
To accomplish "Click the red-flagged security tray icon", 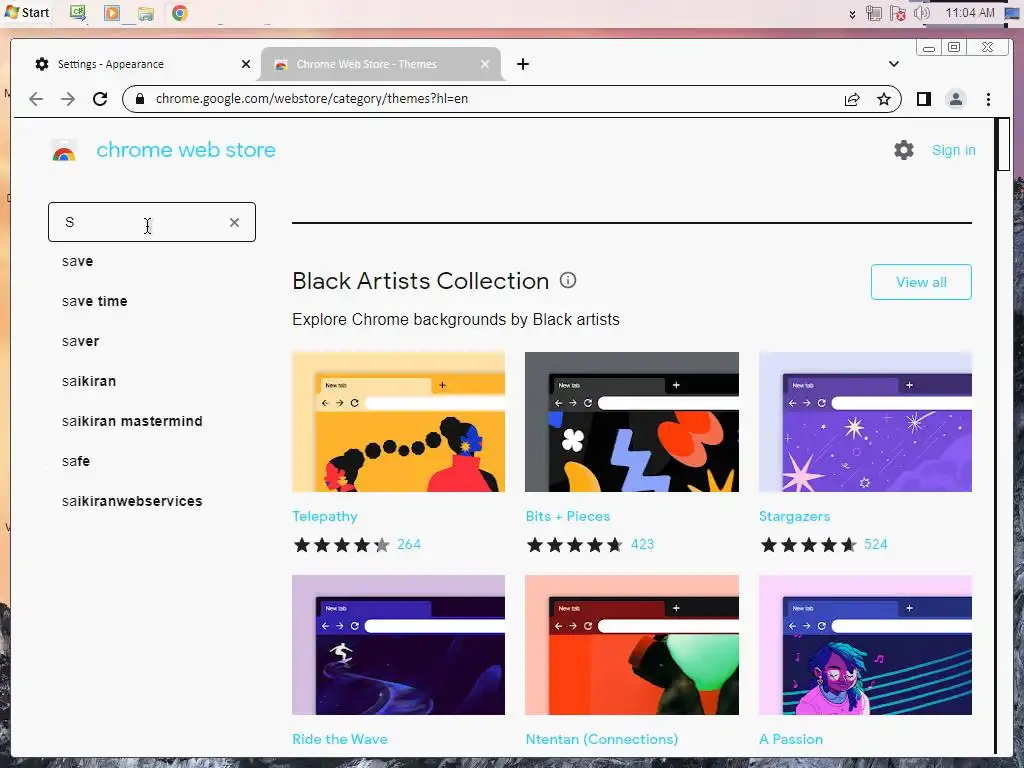I will [897, 13].
